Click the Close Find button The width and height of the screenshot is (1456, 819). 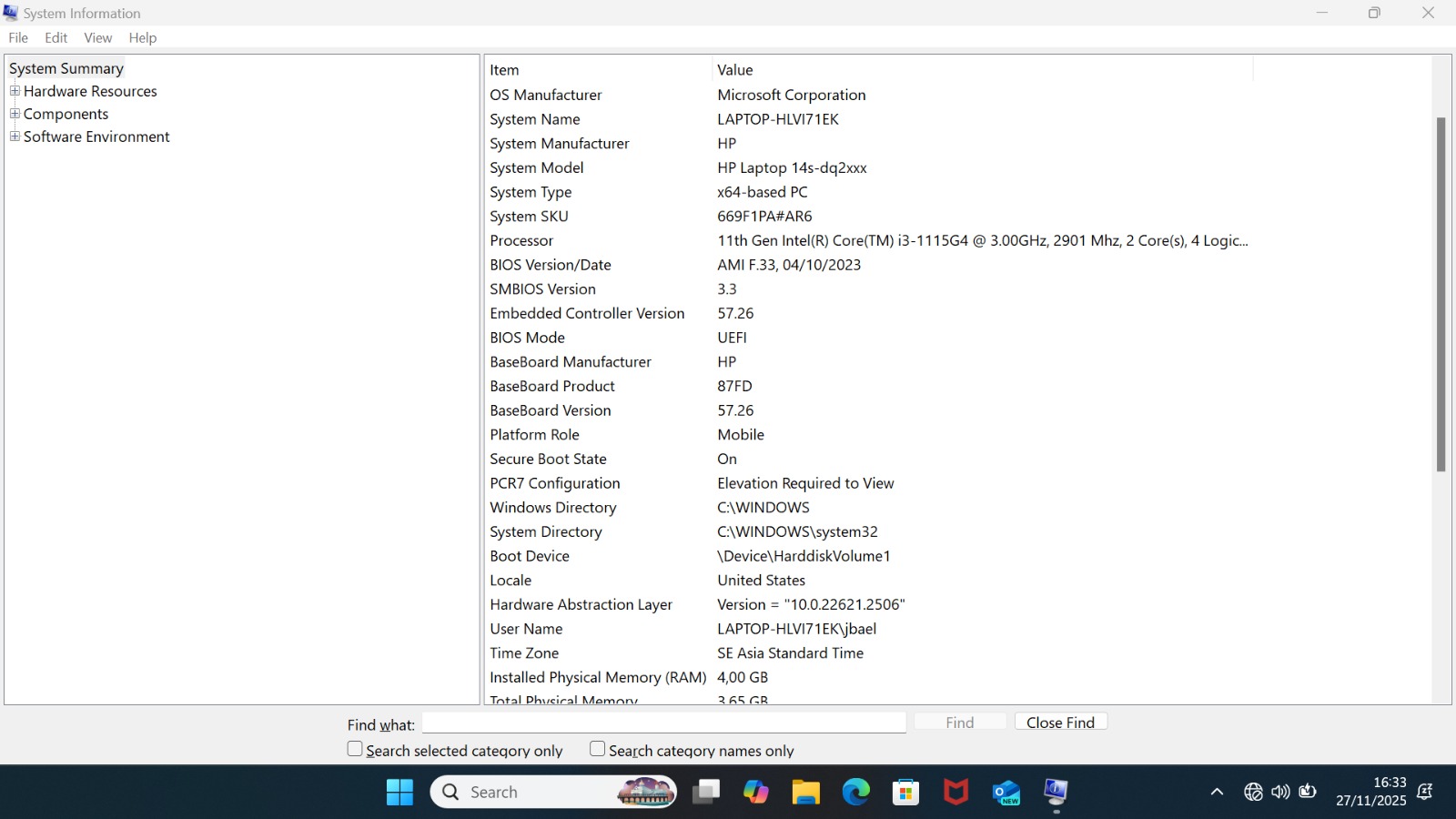(x=1060, y=722)
